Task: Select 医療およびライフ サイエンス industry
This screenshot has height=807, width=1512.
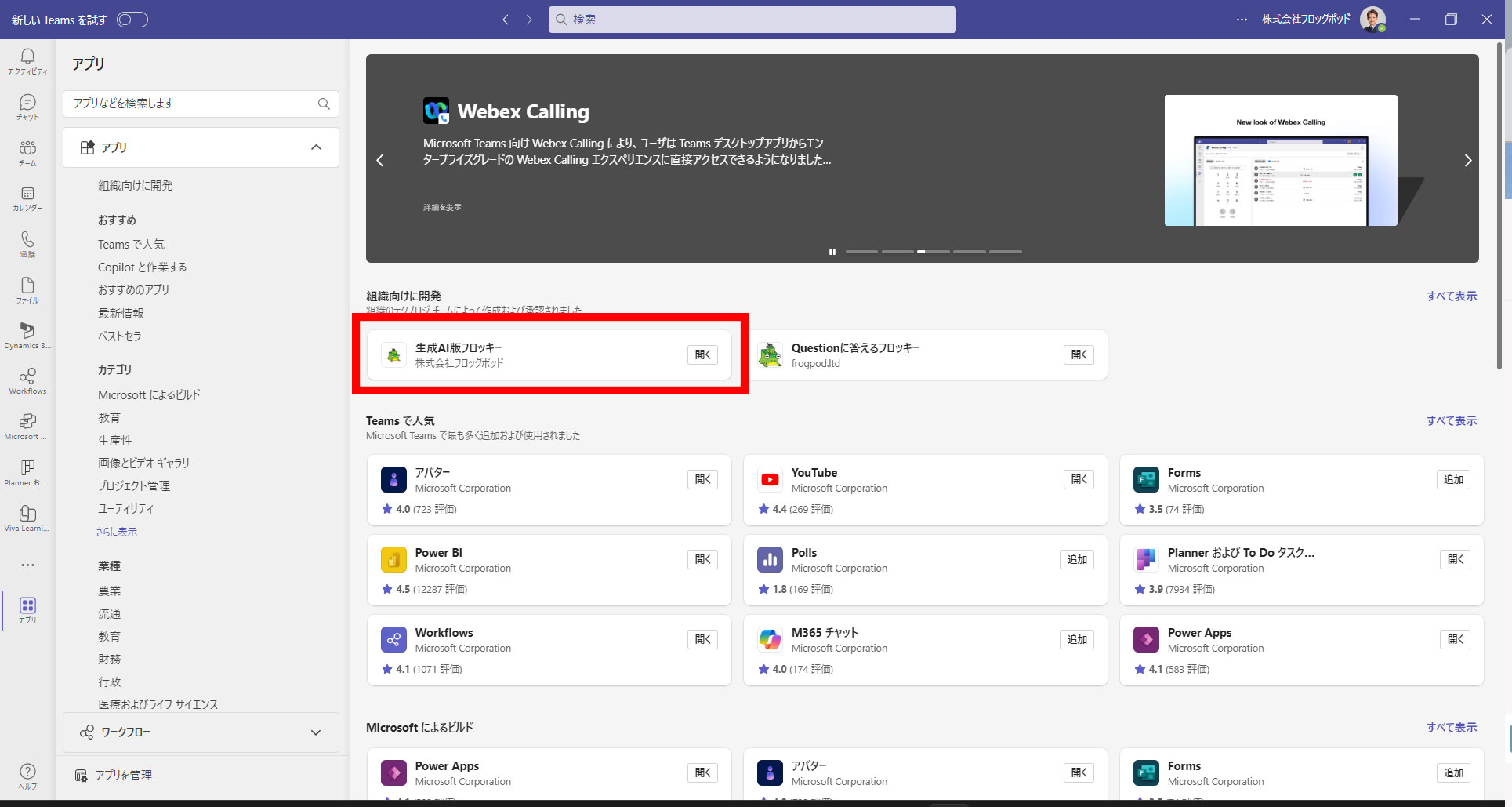Action: (x=158, y=704)
